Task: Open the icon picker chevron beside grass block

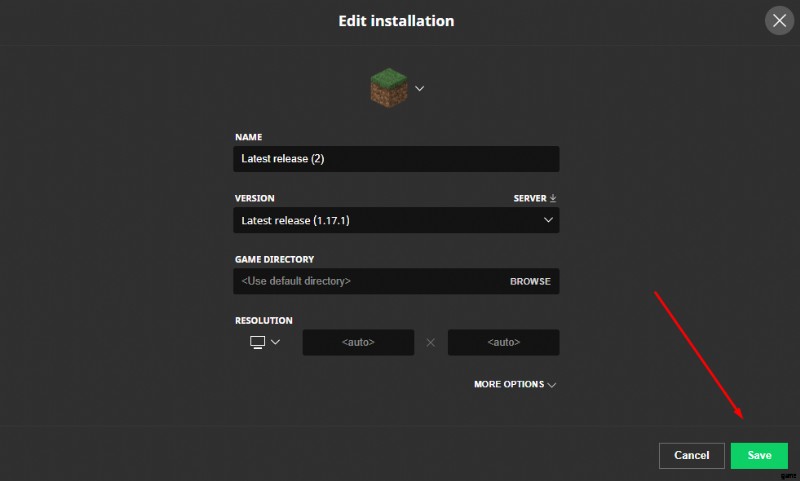Action: 420,88
